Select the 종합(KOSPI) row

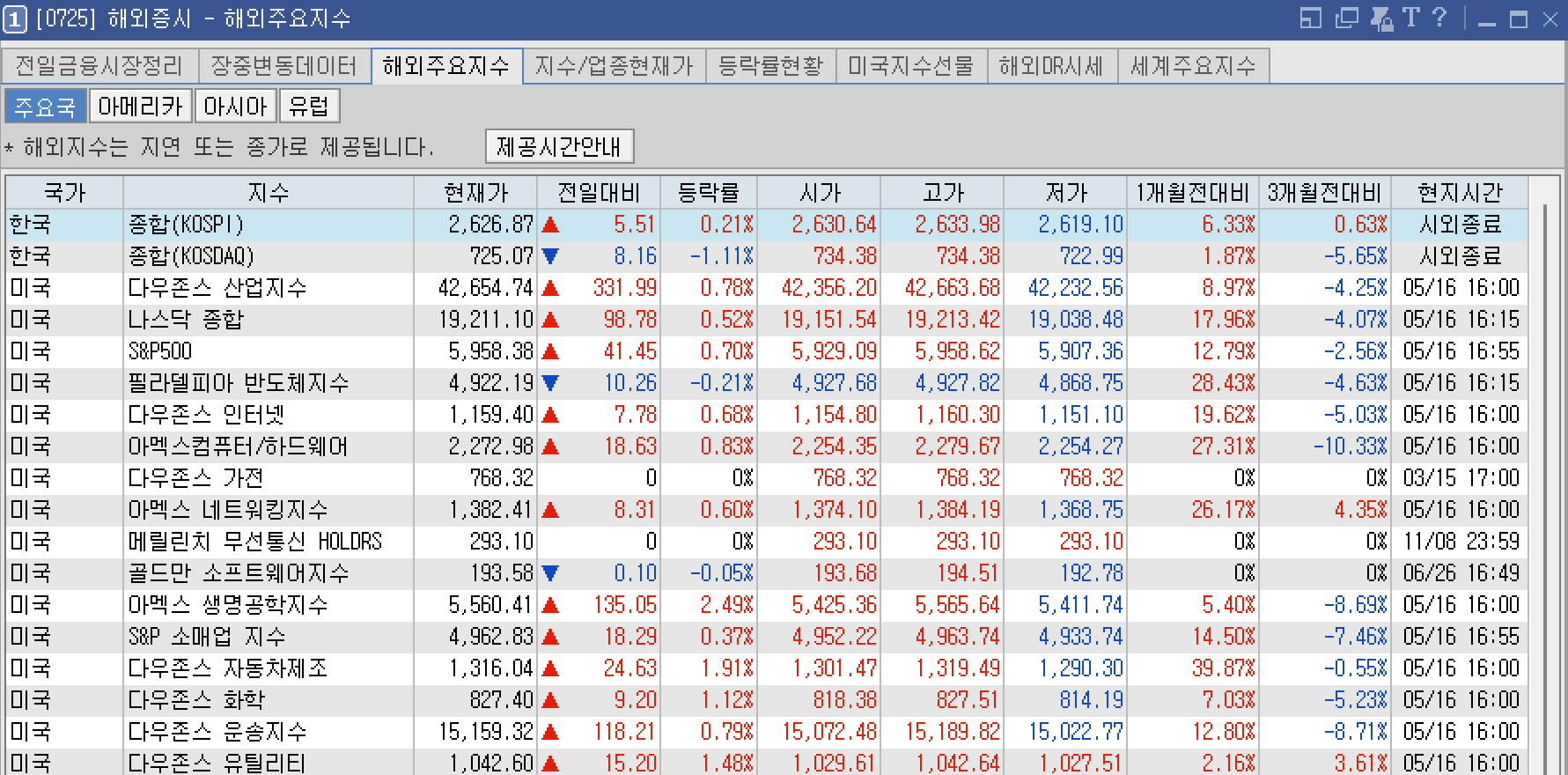coord(767,225)
